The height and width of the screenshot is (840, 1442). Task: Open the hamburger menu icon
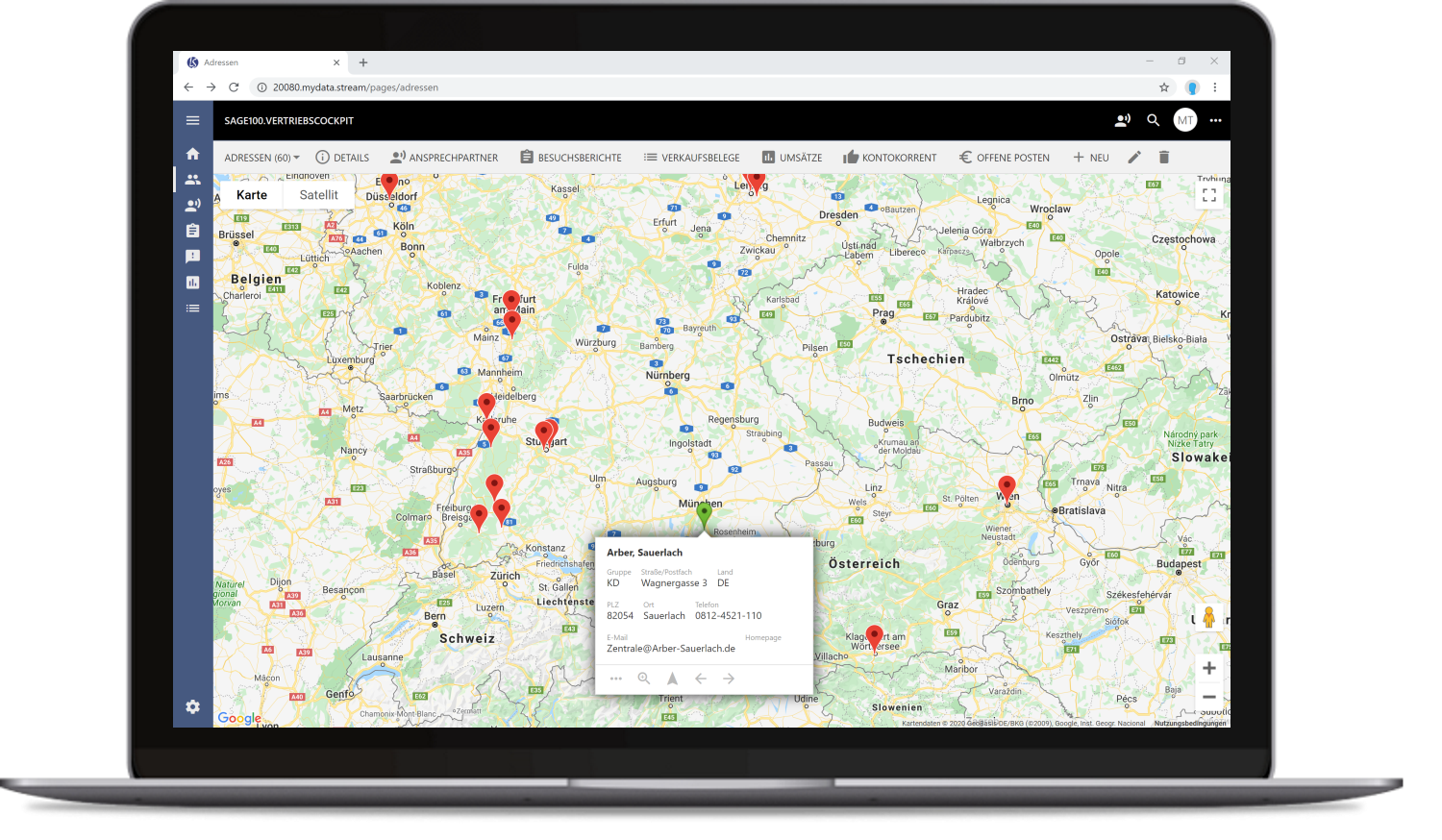click(x=193, y=120)
